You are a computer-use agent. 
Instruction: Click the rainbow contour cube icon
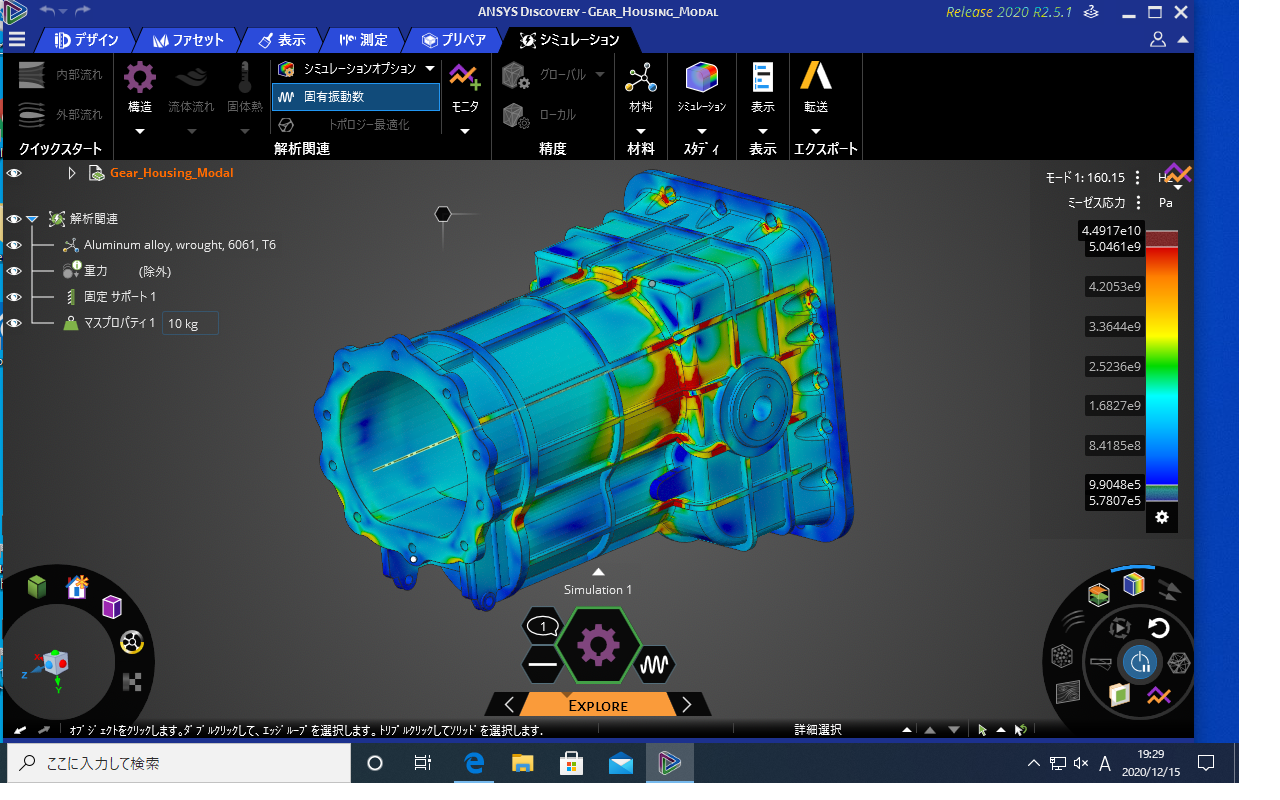pos(1133,584)
